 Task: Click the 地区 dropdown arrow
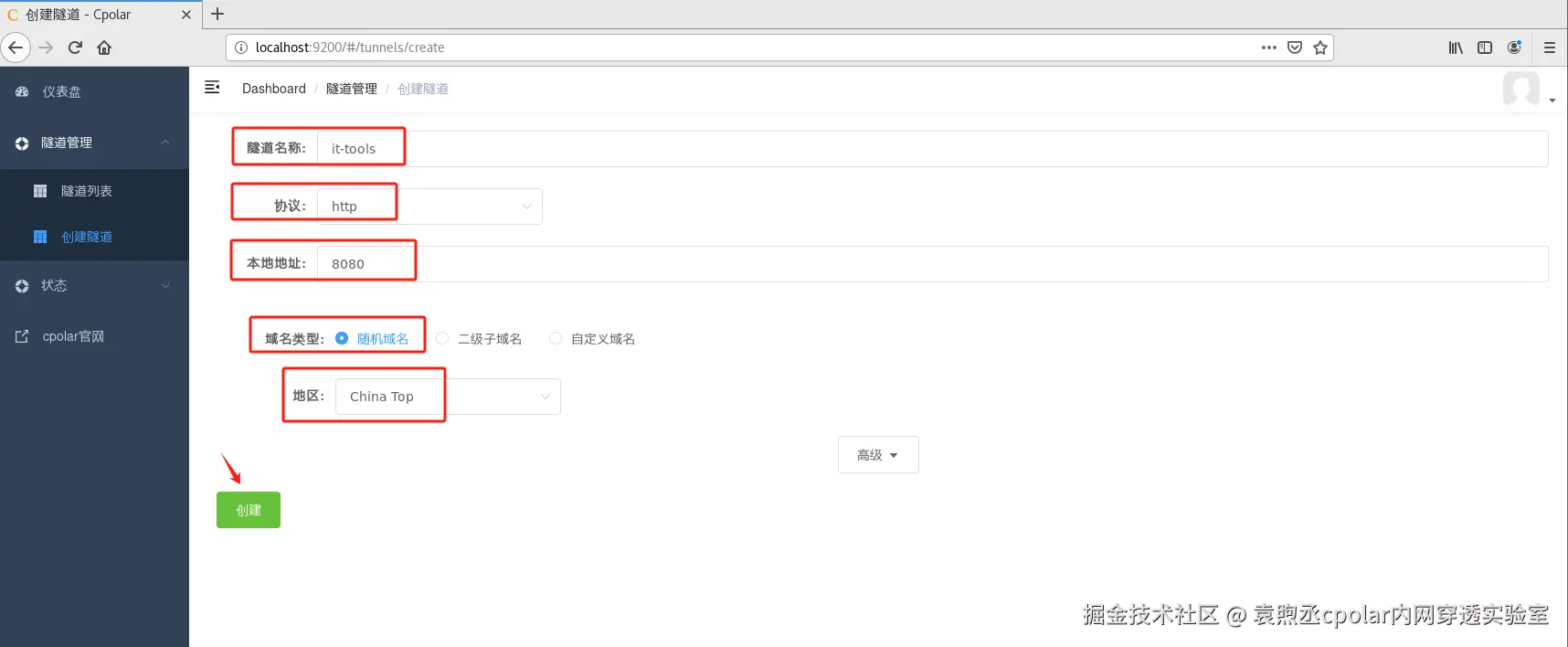[546, 397]
